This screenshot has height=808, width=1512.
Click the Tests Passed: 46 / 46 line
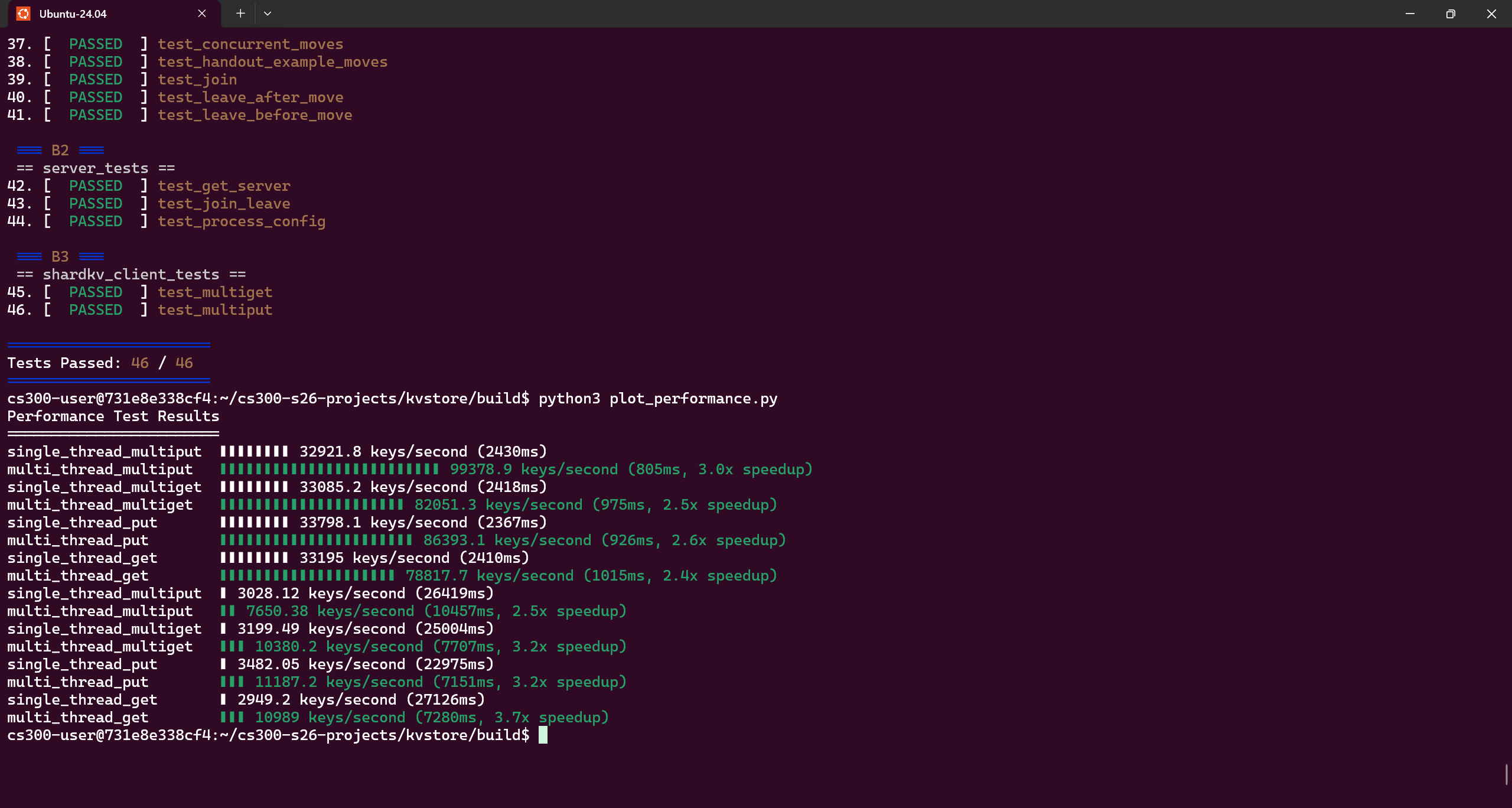click(x=100, y=363)
